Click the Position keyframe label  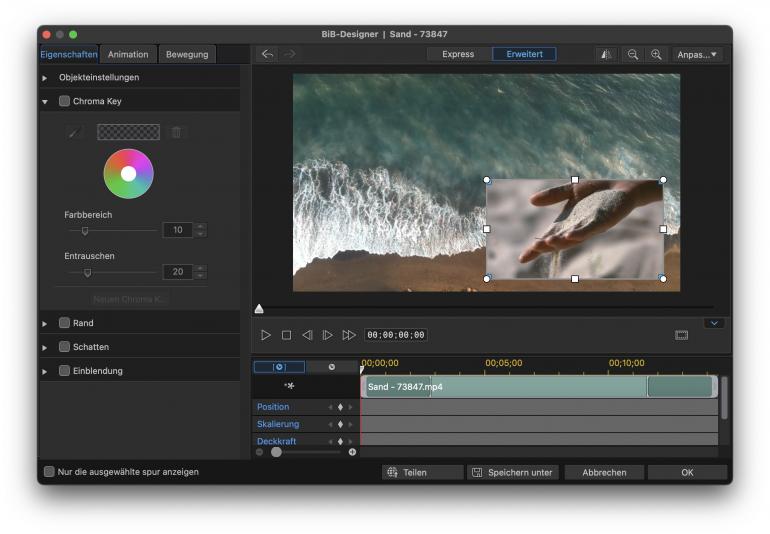[x=273, y=407]
